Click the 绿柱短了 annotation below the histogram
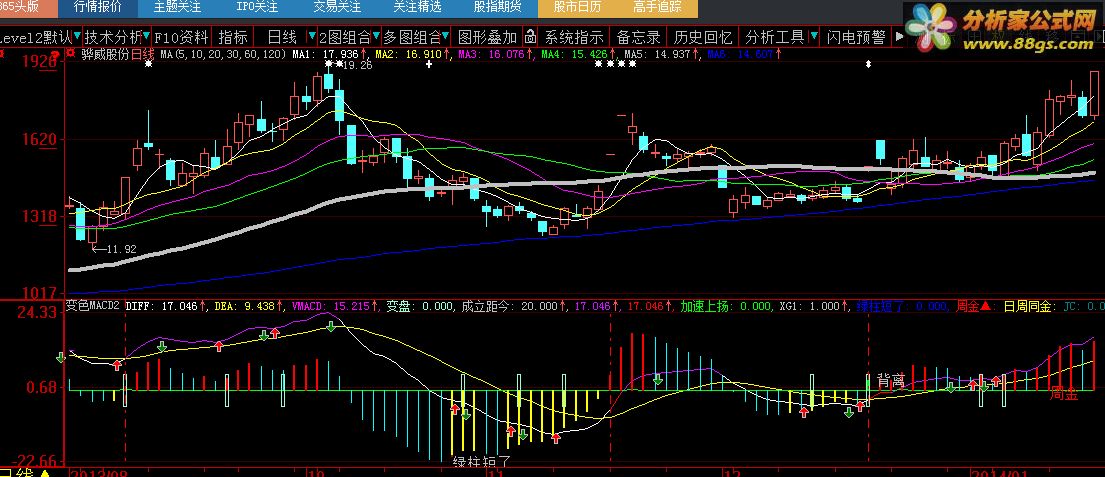1105x477 pixels. 481,462
